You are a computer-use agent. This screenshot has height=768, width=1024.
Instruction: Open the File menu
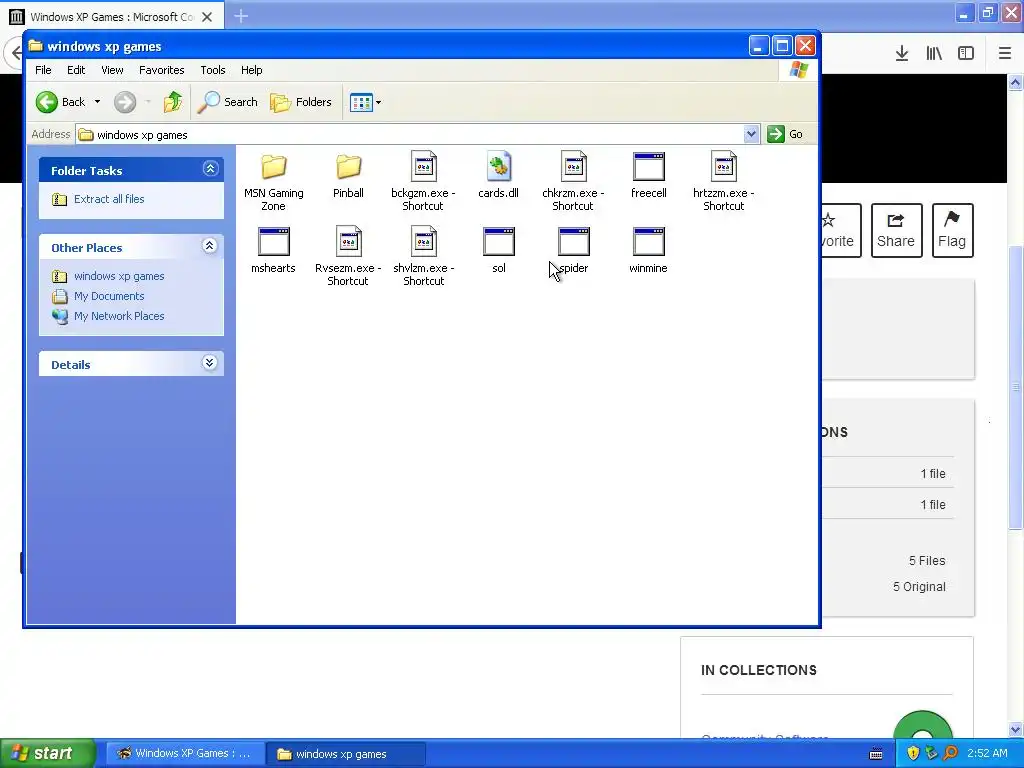(x=43, y=70)
